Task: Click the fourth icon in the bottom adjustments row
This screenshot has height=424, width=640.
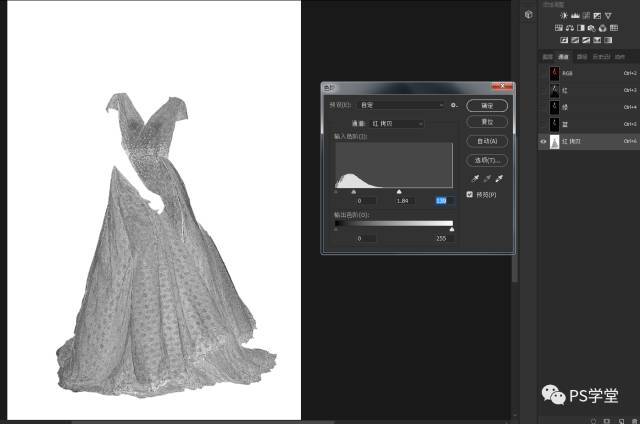Action: click(597, 40)
